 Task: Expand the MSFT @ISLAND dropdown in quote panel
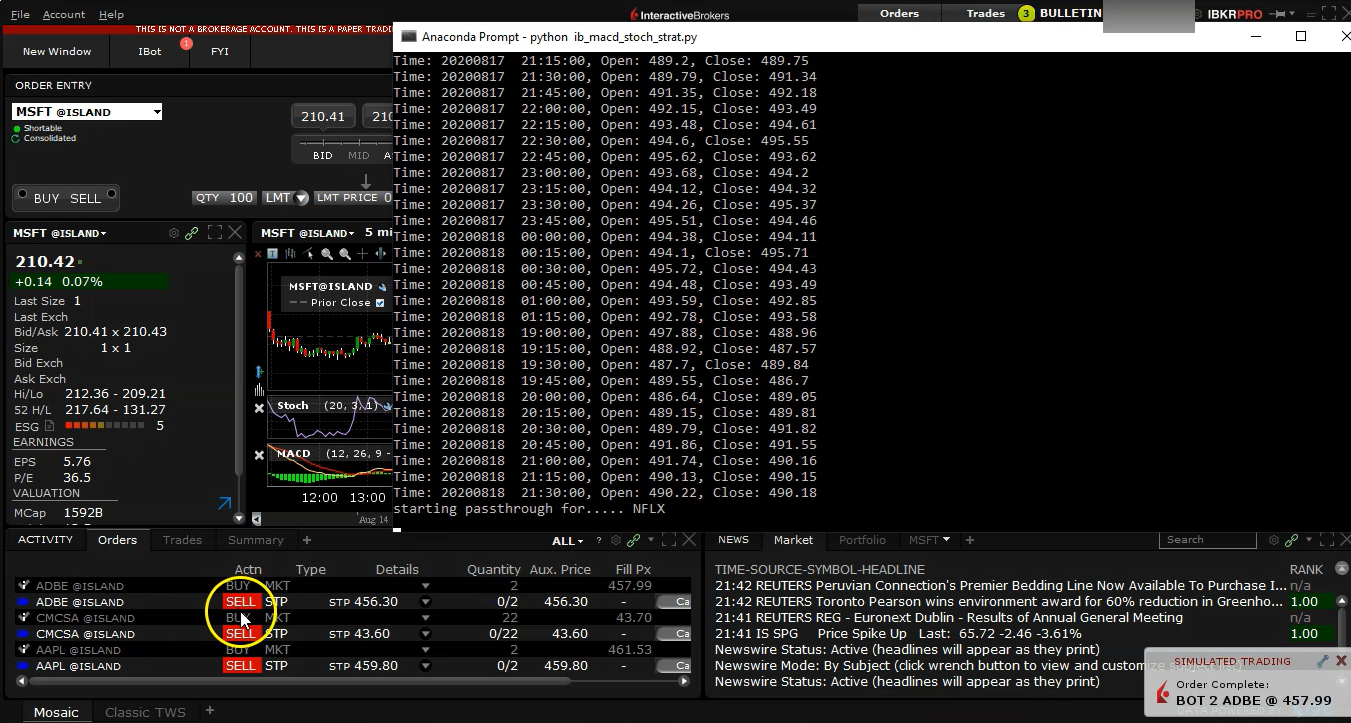(102, 233)
